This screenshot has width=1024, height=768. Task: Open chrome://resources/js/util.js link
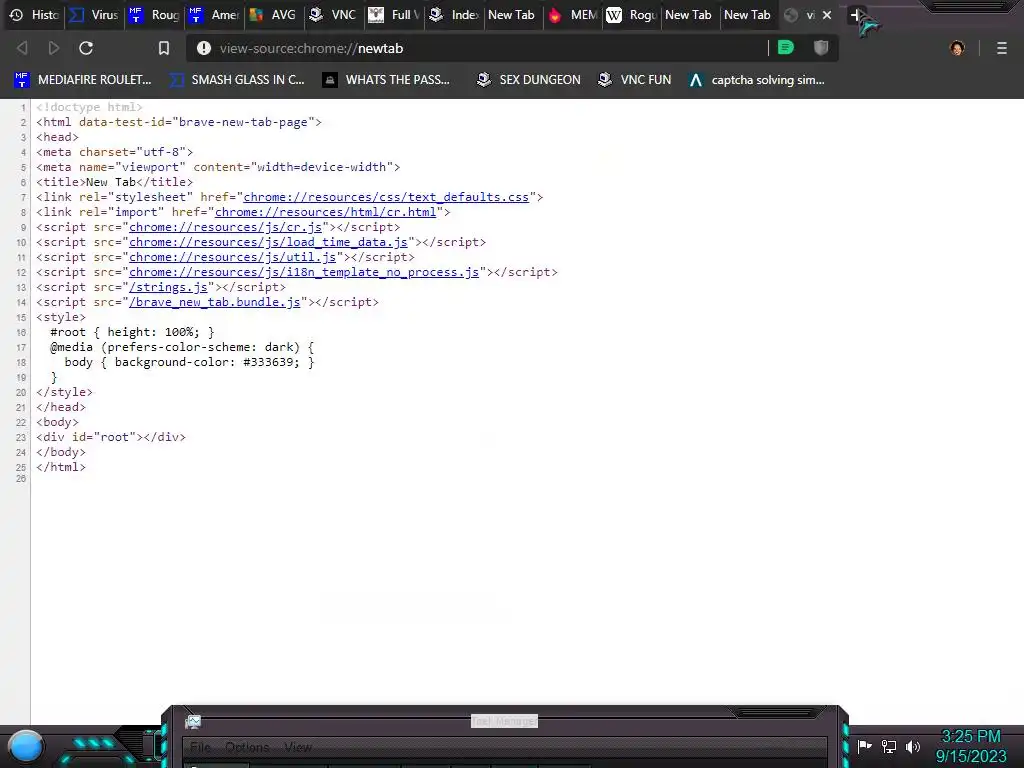coord(232,257)
